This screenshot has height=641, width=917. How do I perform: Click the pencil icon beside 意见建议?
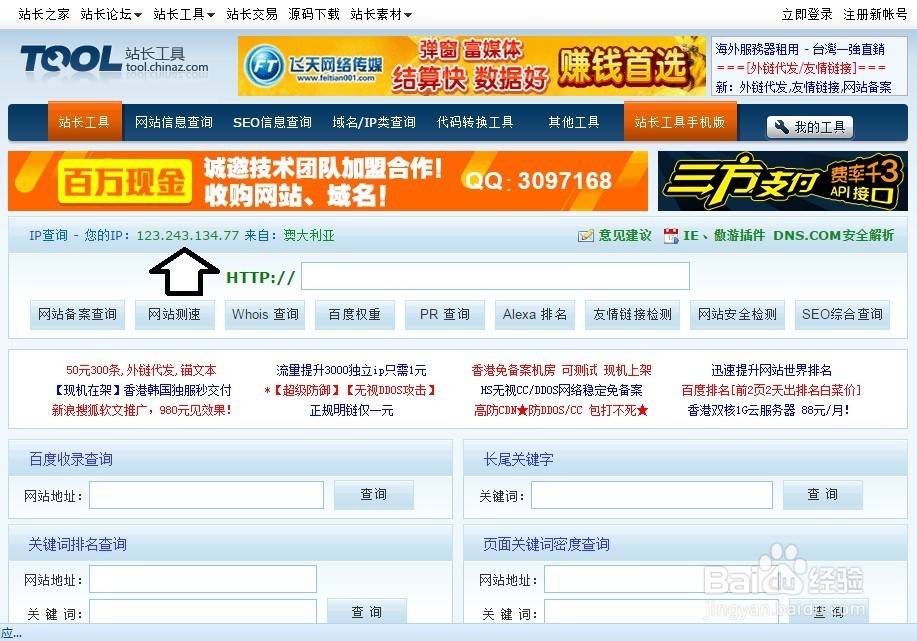[586, 236]
